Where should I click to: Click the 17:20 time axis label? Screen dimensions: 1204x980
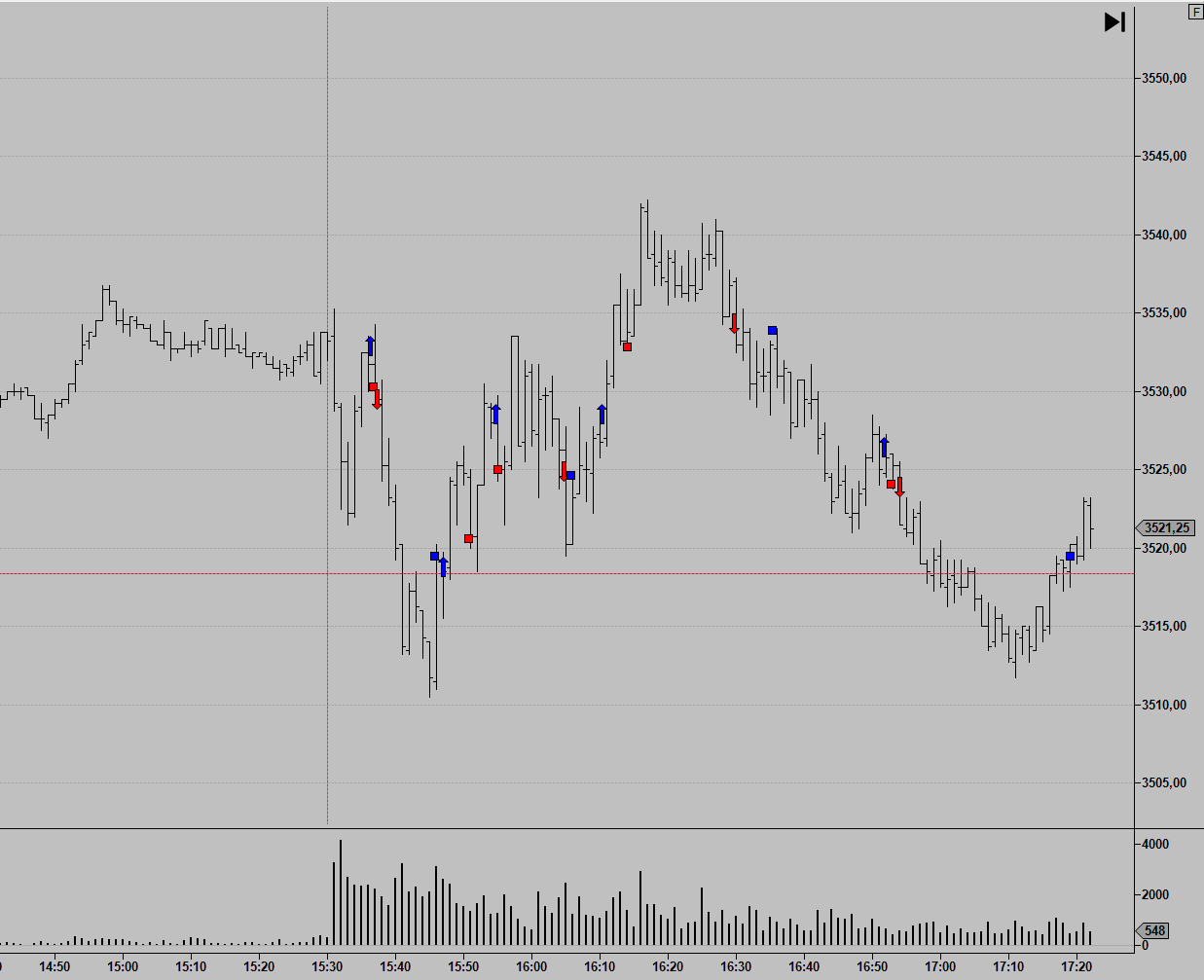point(1076,966)
